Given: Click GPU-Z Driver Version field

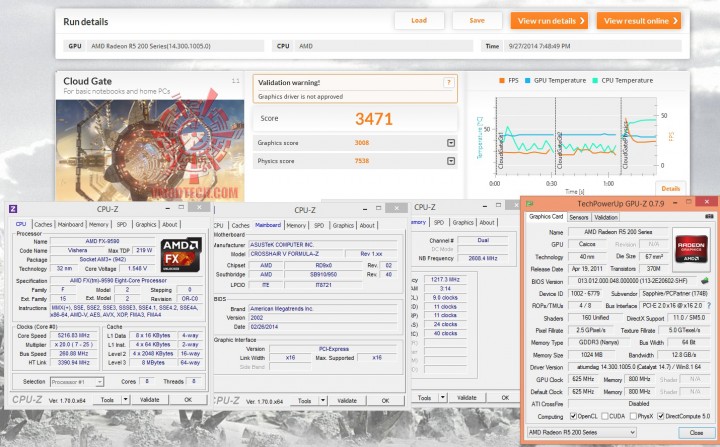Looking at the screenshot, I should [x=639, y=367].
